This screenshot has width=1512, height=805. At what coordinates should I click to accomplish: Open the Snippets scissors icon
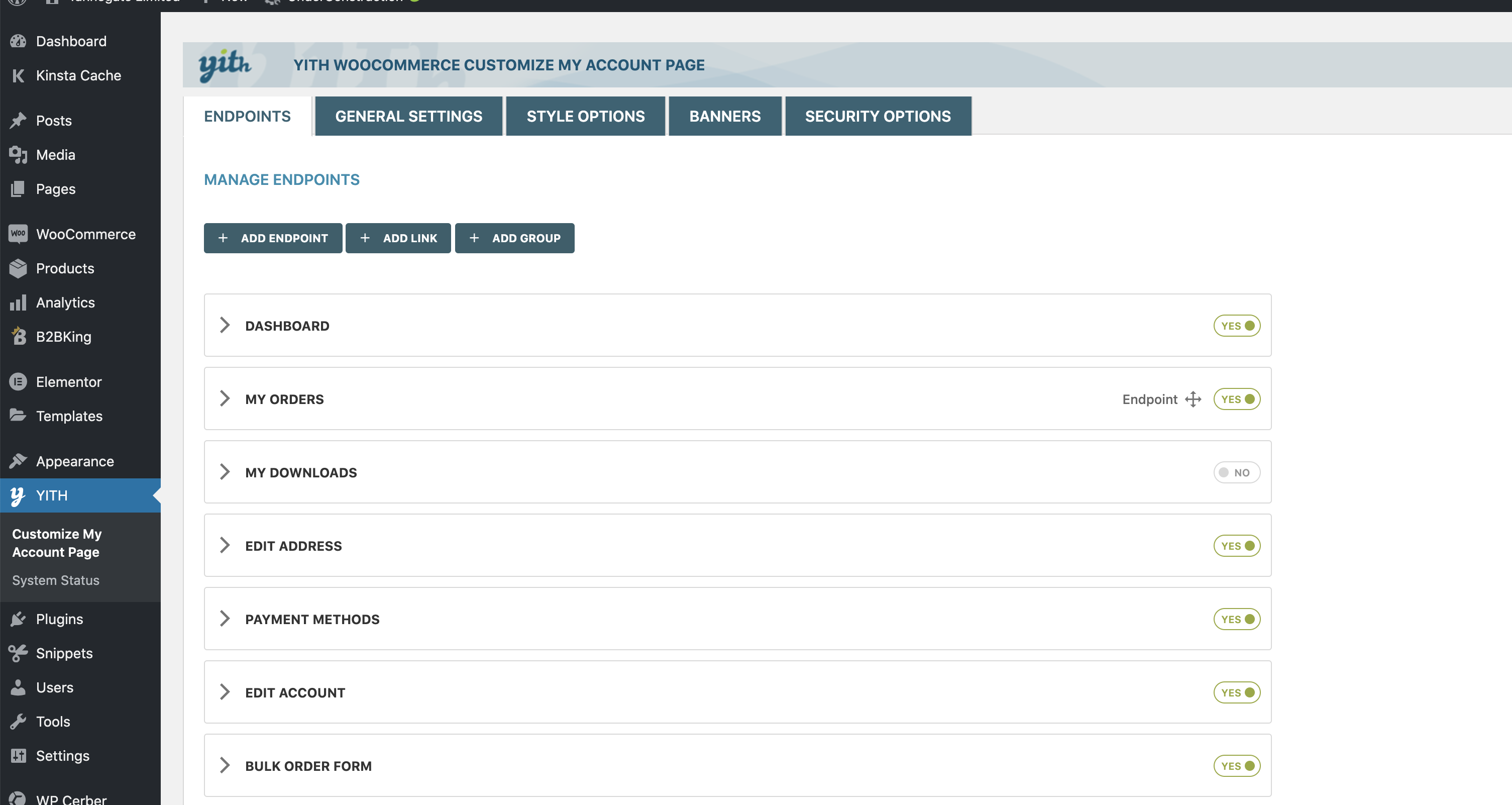pyautogui.click(x=18, y=653)
